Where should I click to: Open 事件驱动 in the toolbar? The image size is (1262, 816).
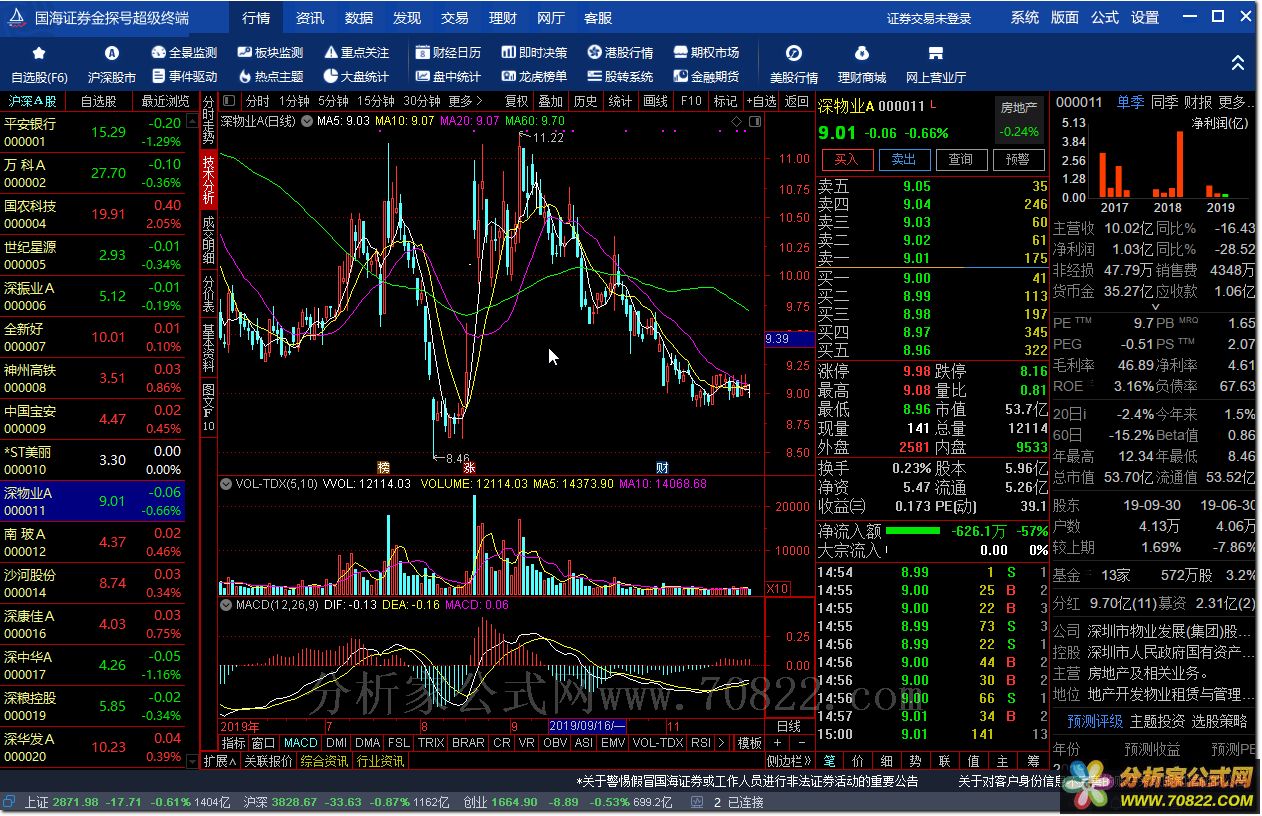point(184,76)
